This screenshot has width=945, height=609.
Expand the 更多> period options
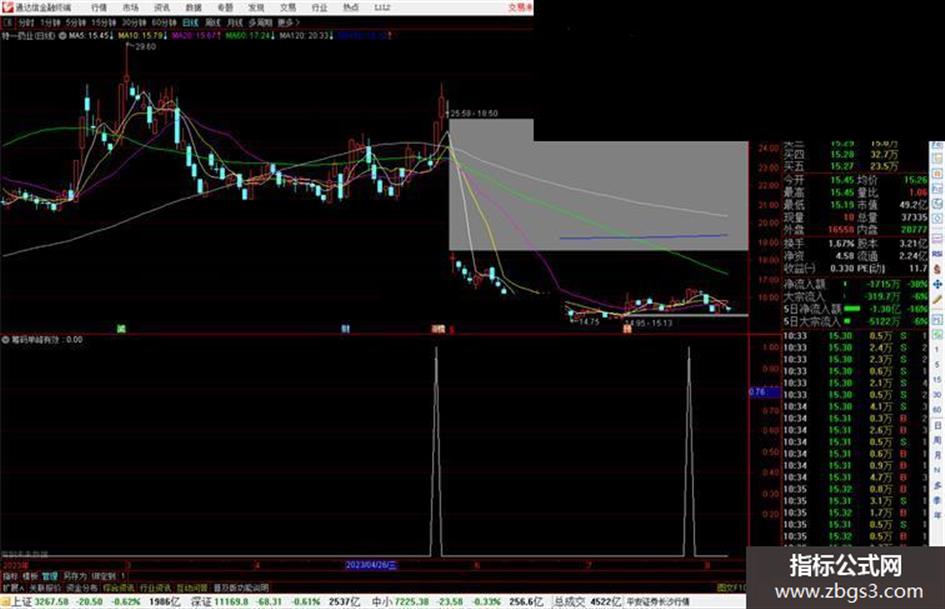click(288, 22)
